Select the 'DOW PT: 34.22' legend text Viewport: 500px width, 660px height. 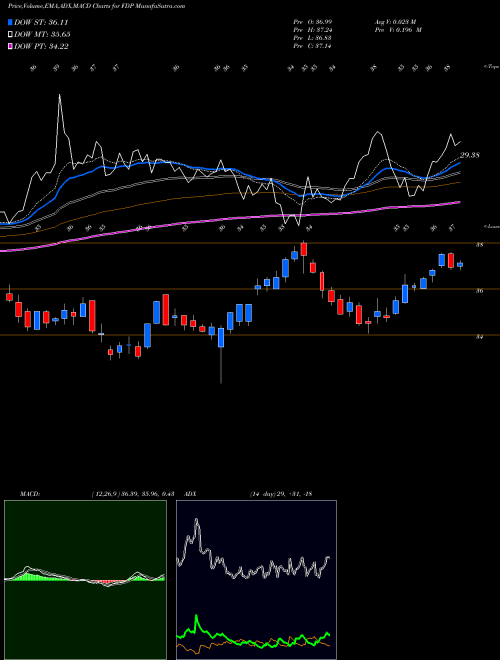[41, 47]
